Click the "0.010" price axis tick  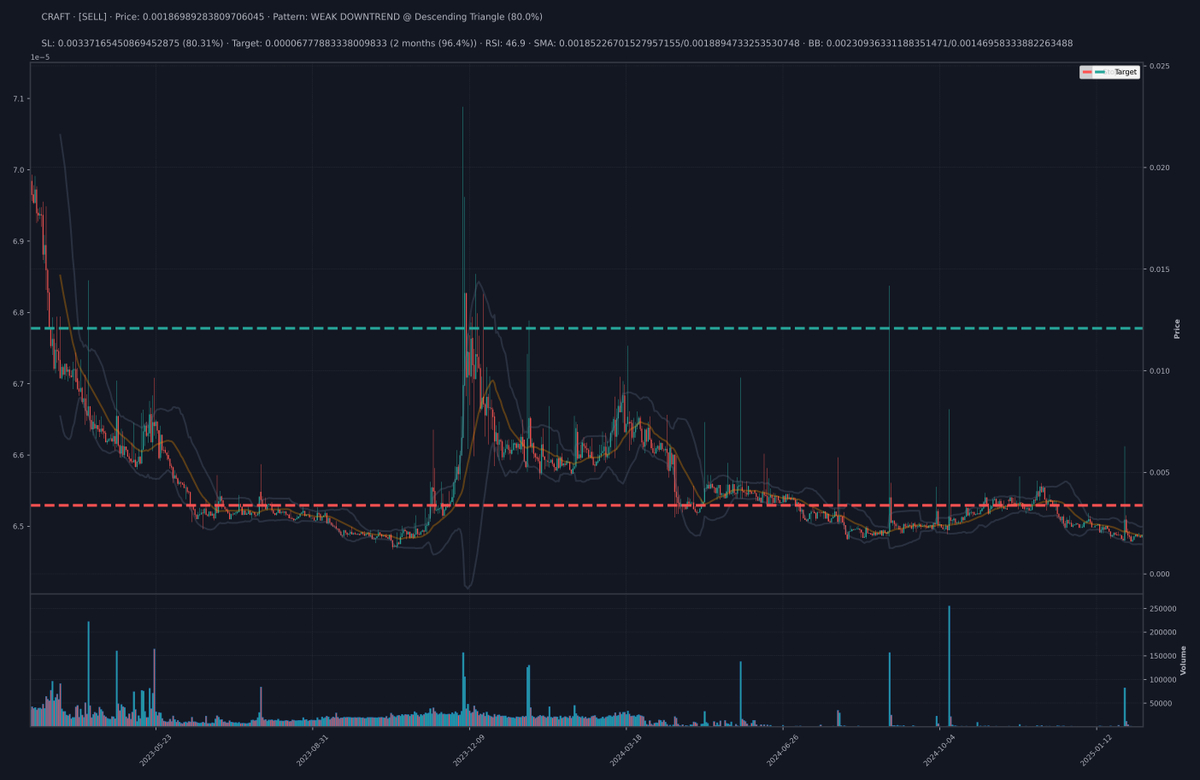coord(1159,371)
